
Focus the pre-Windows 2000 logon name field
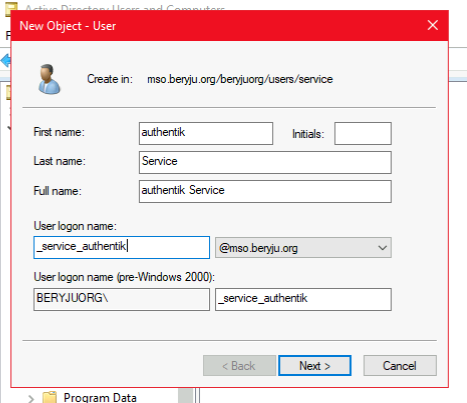point(303,299)
